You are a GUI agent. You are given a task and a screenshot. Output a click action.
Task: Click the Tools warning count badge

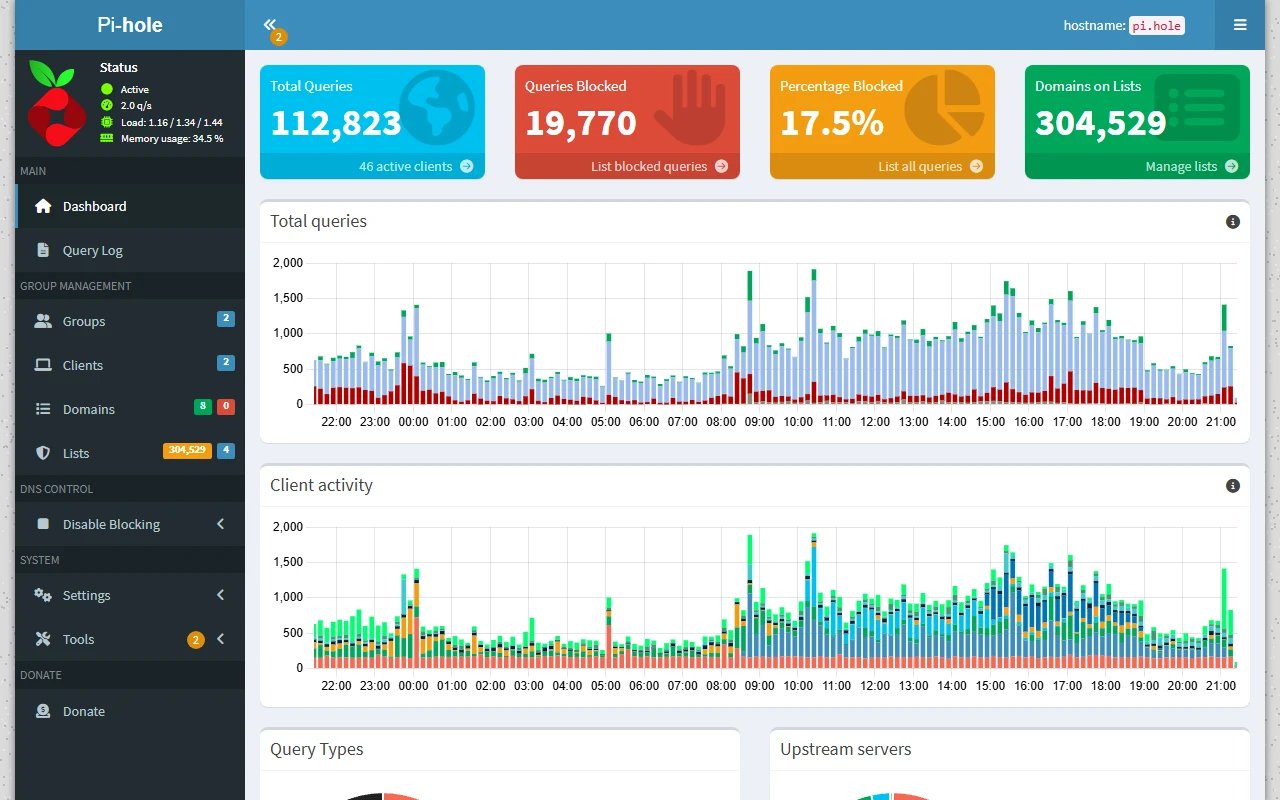[196, 640]
